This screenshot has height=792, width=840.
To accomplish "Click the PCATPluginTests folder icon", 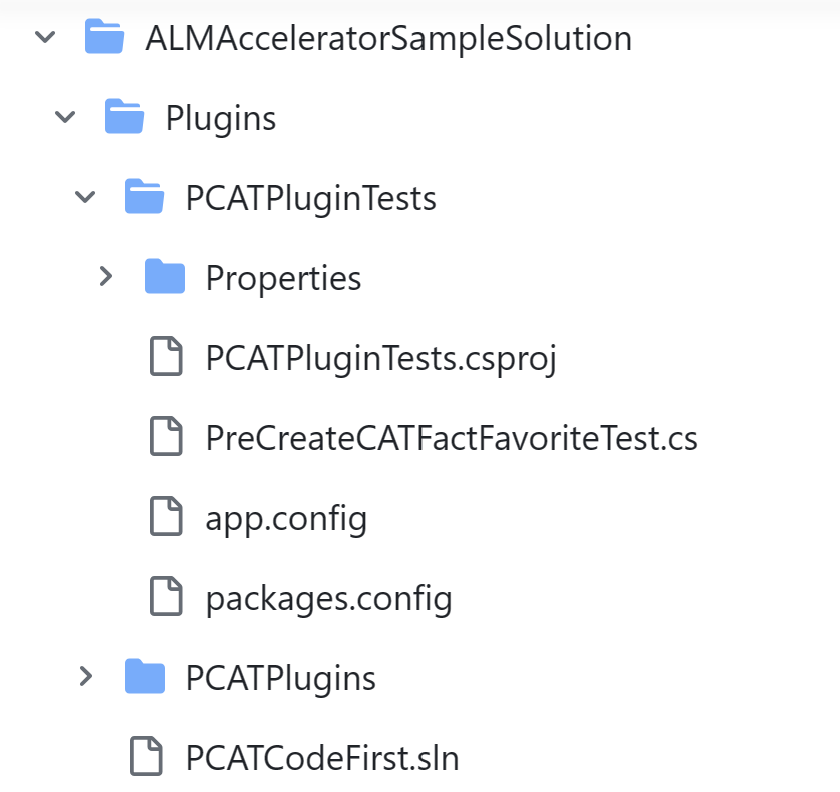I will click(x=144, y=197).
